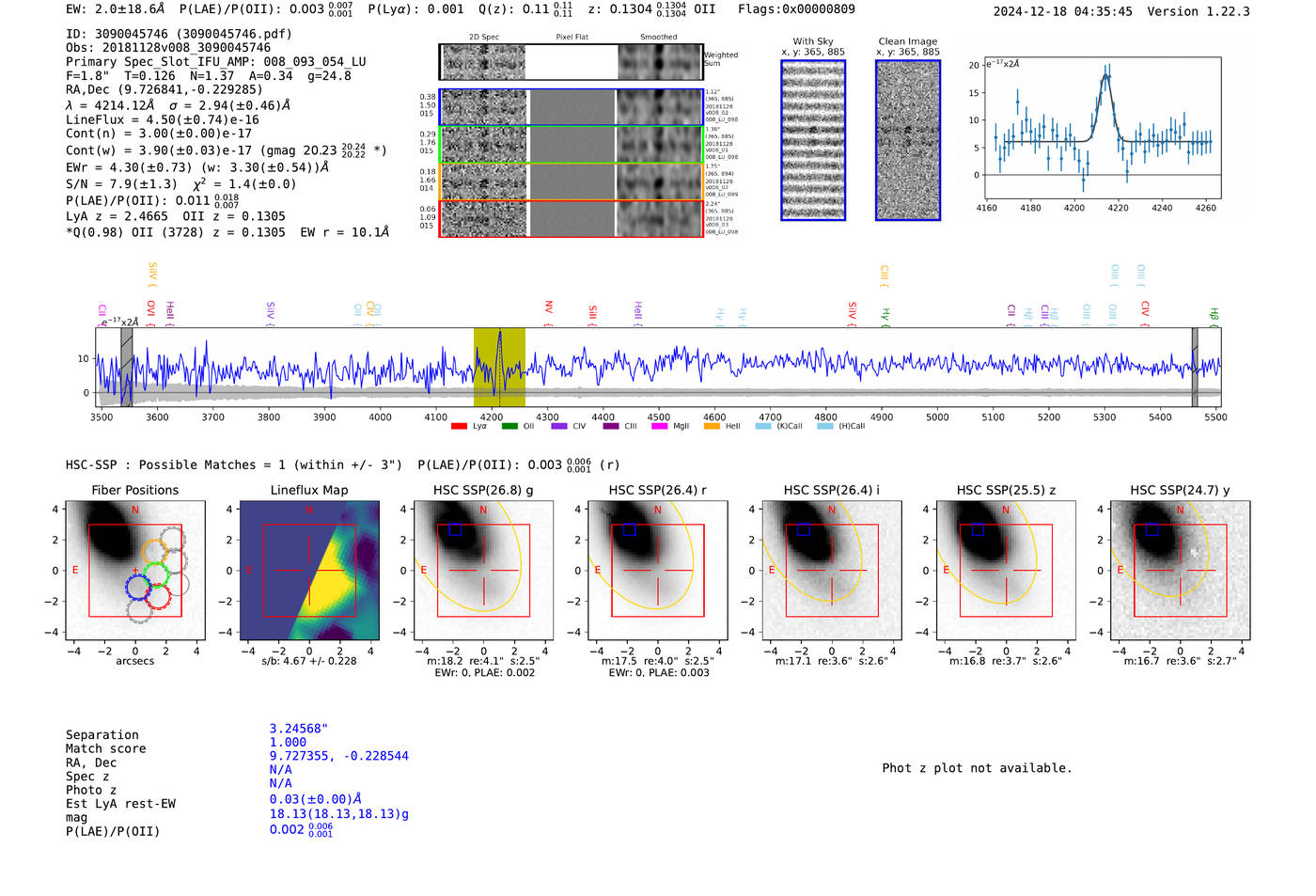This screenshot has height=896, width=1316.
Task: Click the "Q(z): 0.11" header value
Action: pyautogui.click(x=513, y=9)
